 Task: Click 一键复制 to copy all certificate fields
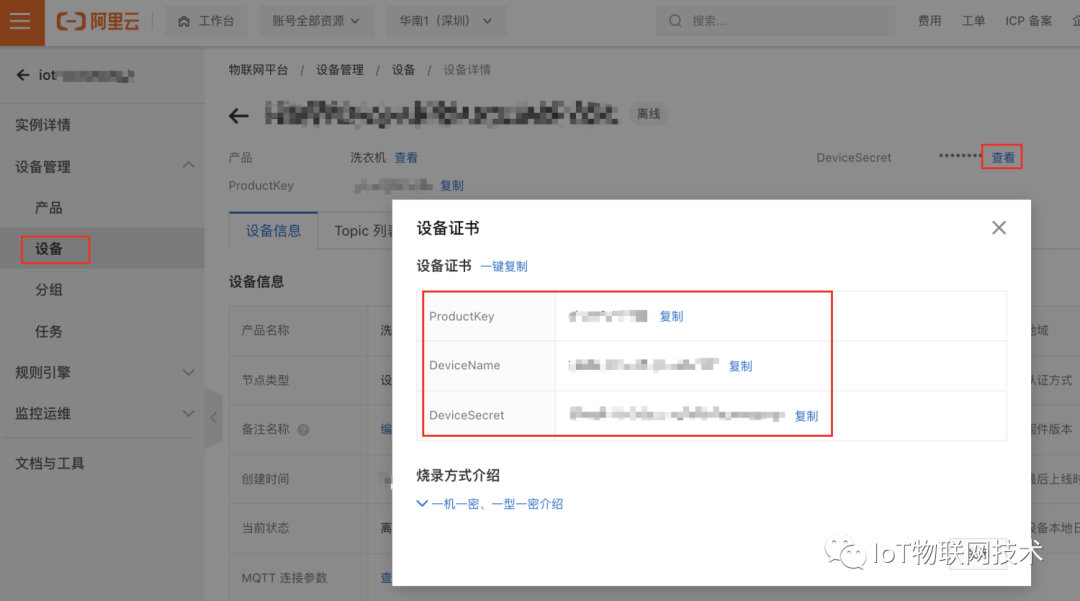[x=504, y=266]
